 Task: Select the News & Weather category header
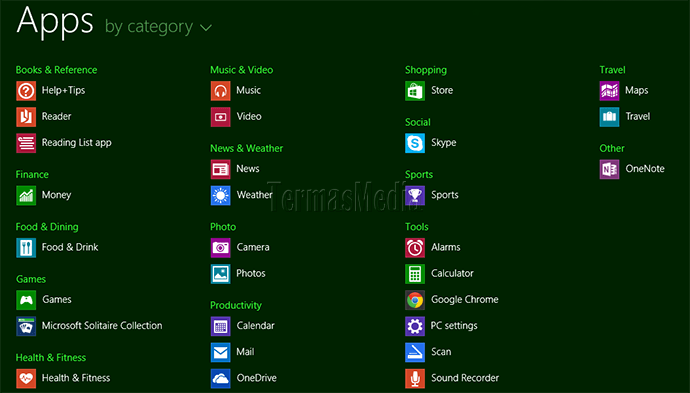pyautogui.click(x=246, y=149)
